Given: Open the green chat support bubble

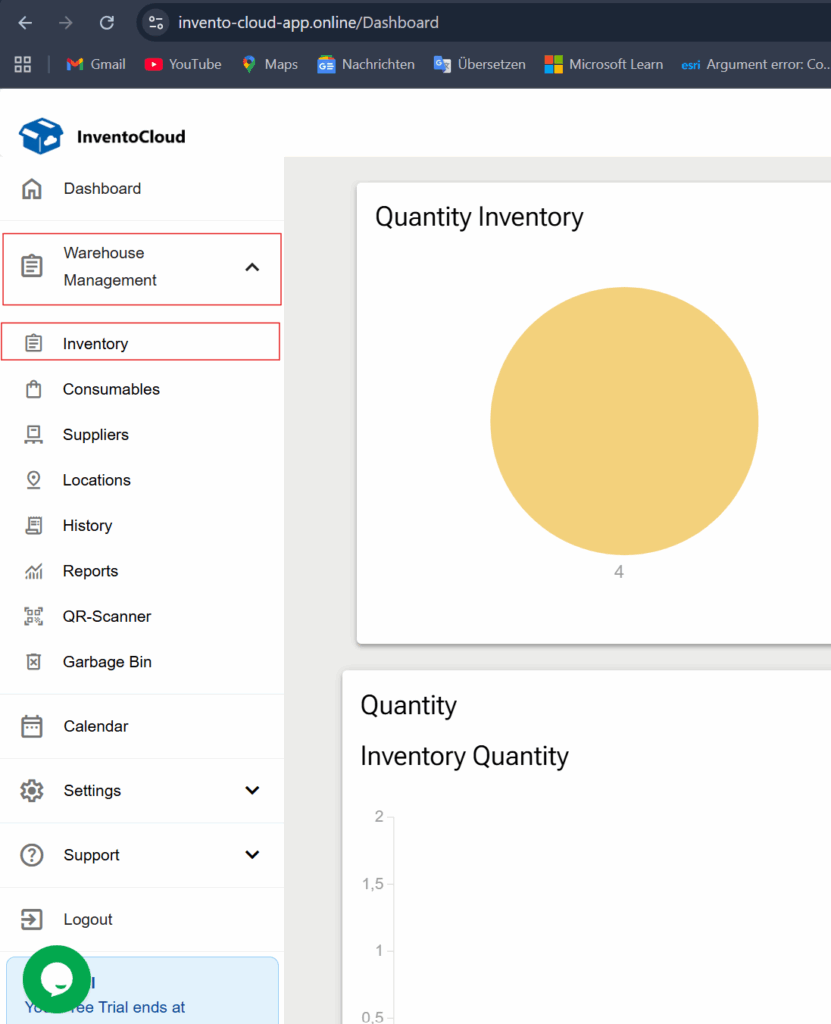Looking at the screenshot, I should (56, 978).
